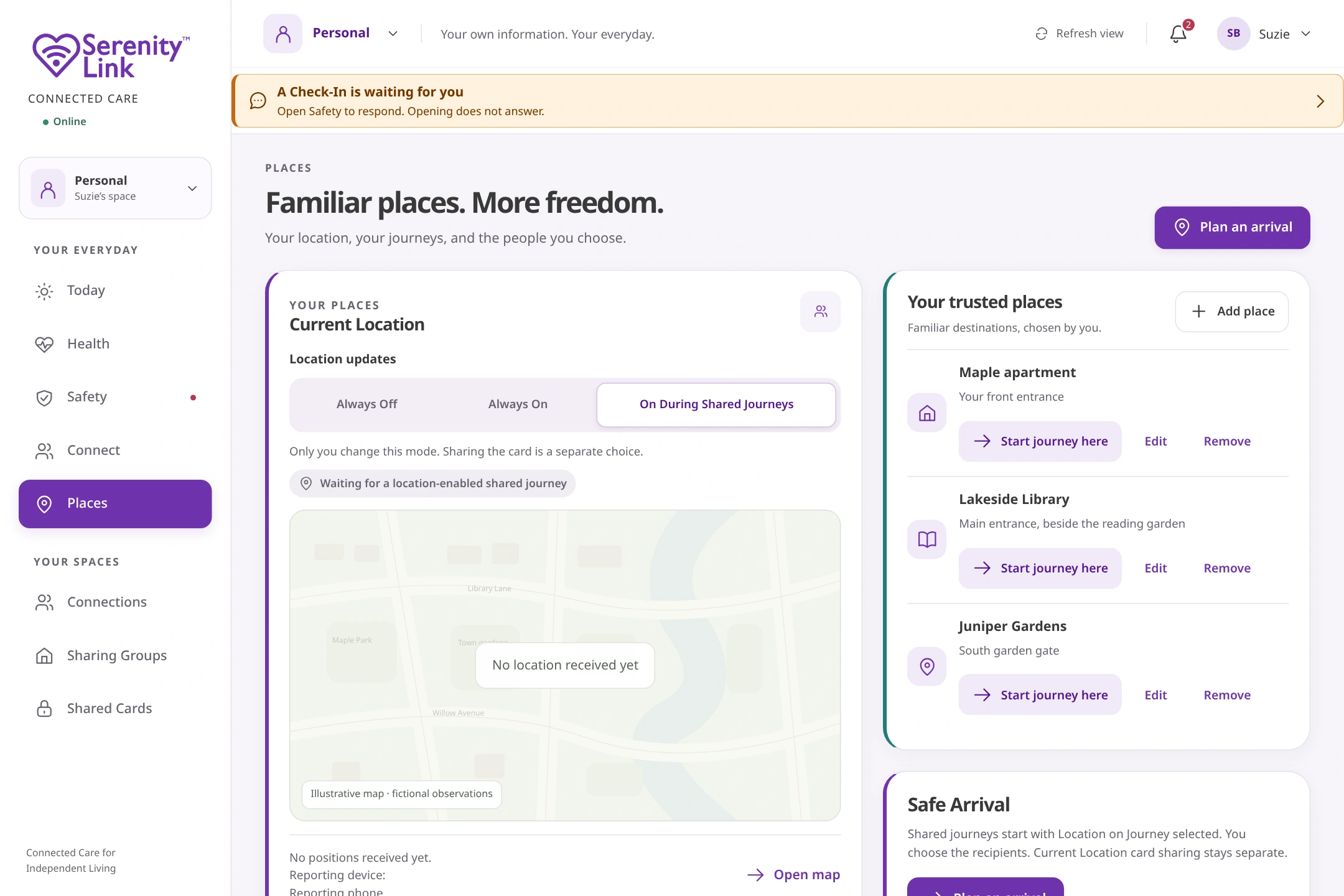This screenshot has width=1344, height=896.
Task: Start journey here at Maple apartment
Action: 1040,441
